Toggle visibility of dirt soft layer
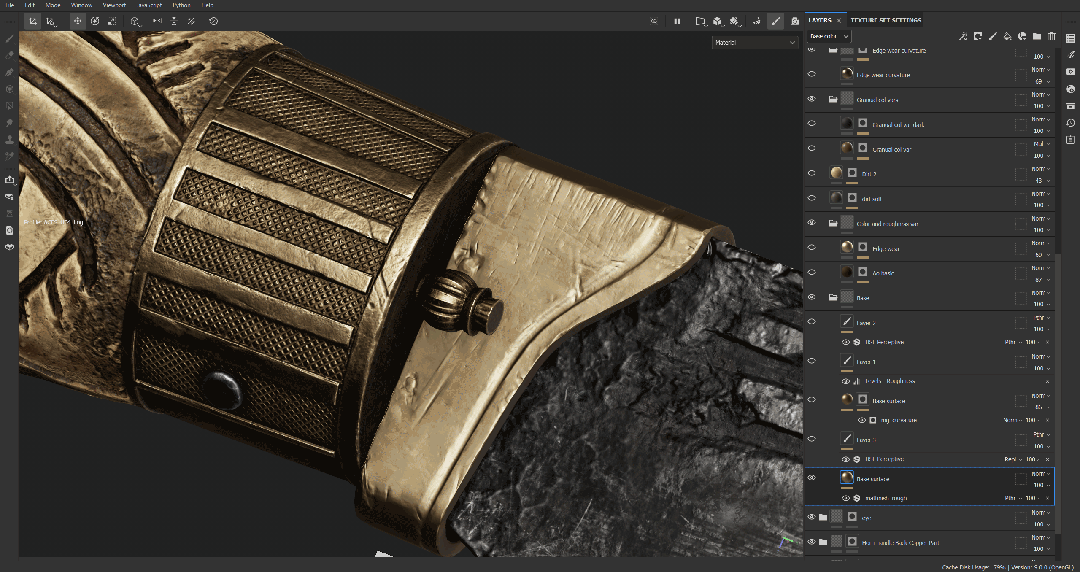1080x572 pixels. point(811,198)
